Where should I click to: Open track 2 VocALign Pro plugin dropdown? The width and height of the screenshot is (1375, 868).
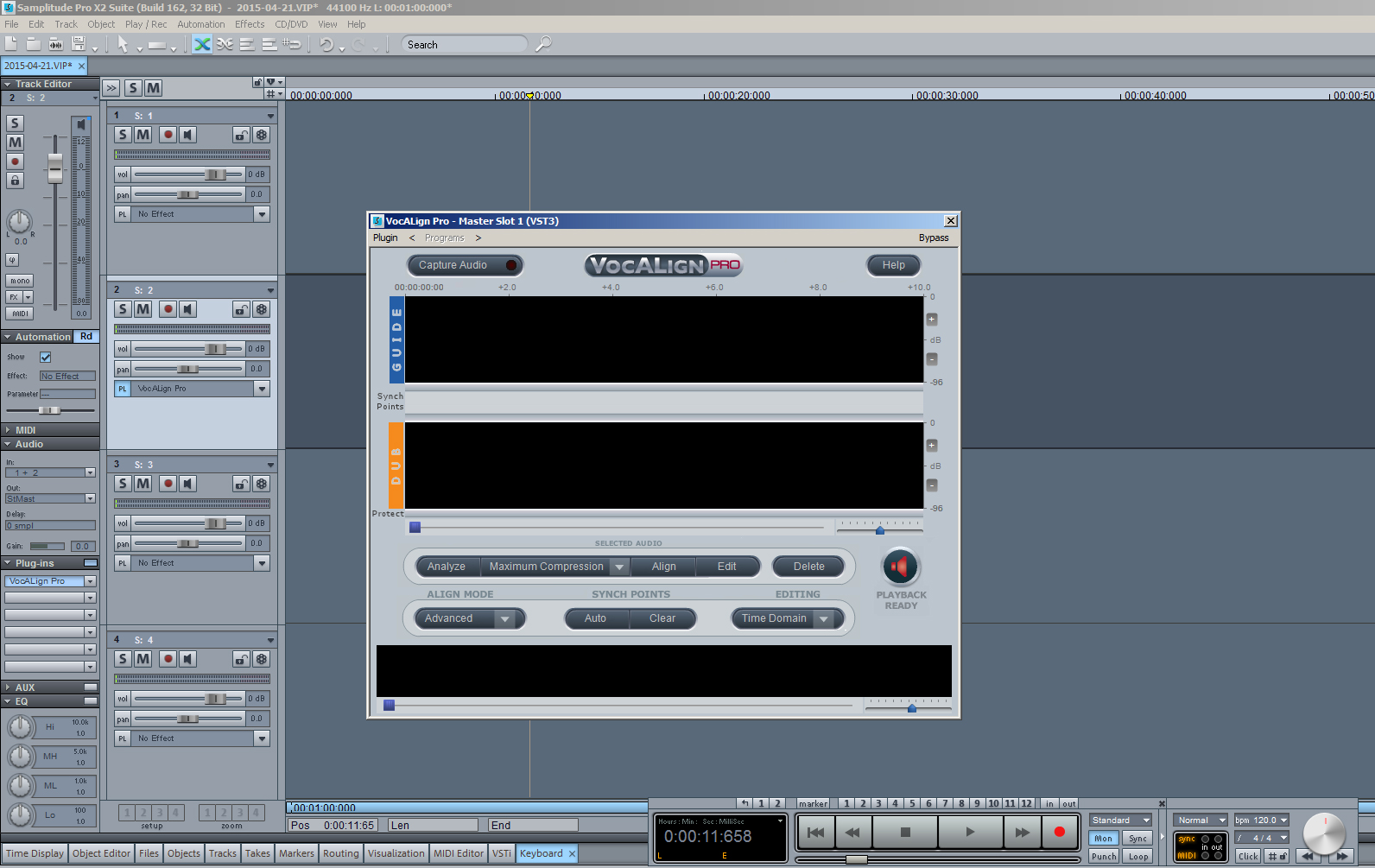262,389
